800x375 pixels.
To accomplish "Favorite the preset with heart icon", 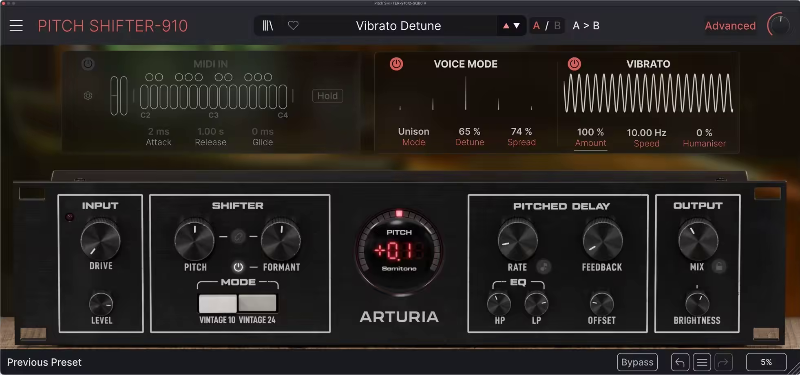I will (293, 26).
